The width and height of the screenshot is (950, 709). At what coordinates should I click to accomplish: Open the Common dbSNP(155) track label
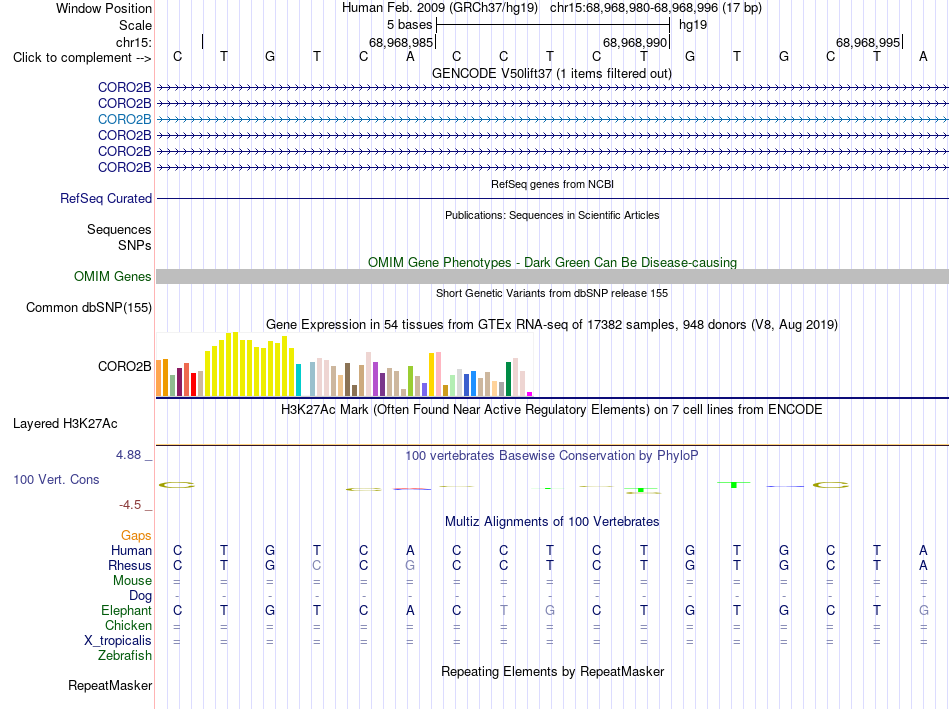pyautogui.click(x=89, y=307)
